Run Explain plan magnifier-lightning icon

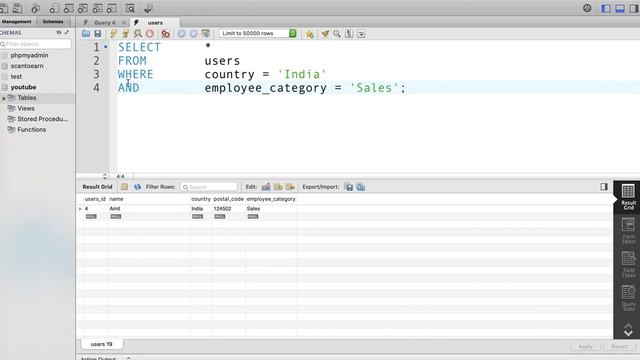(x=138, y=34)
